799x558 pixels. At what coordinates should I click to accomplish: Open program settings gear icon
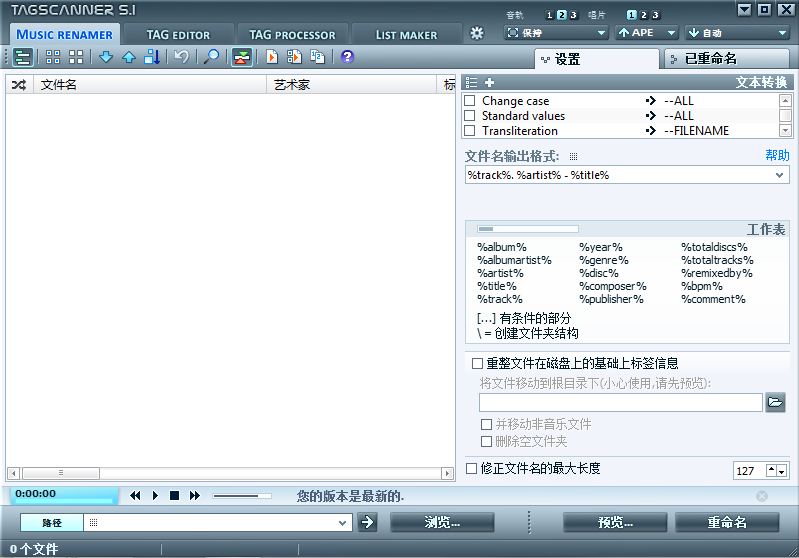click(477, 33)
